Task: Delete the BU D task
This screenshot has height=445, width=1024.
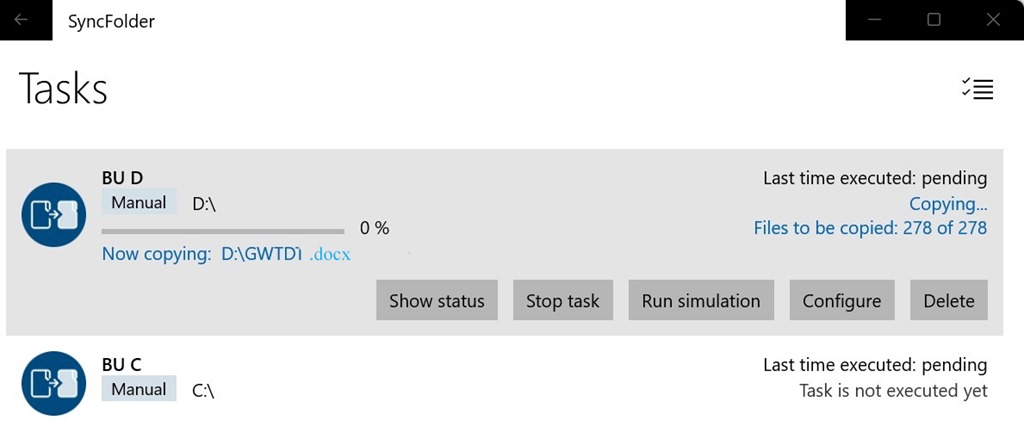Action: [x=949, y=301]
